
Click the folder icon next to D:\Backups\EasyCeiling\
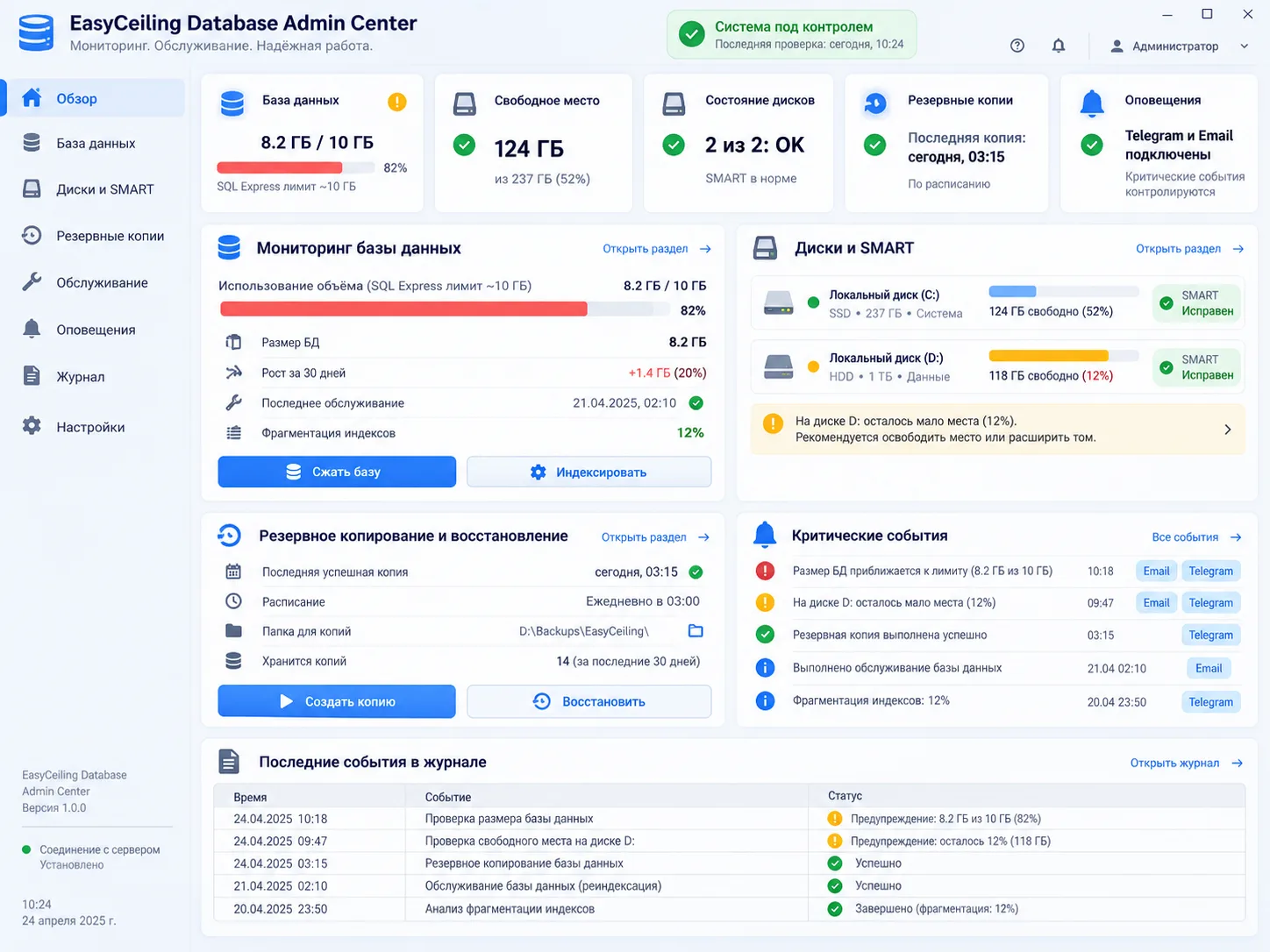[696, 631]
